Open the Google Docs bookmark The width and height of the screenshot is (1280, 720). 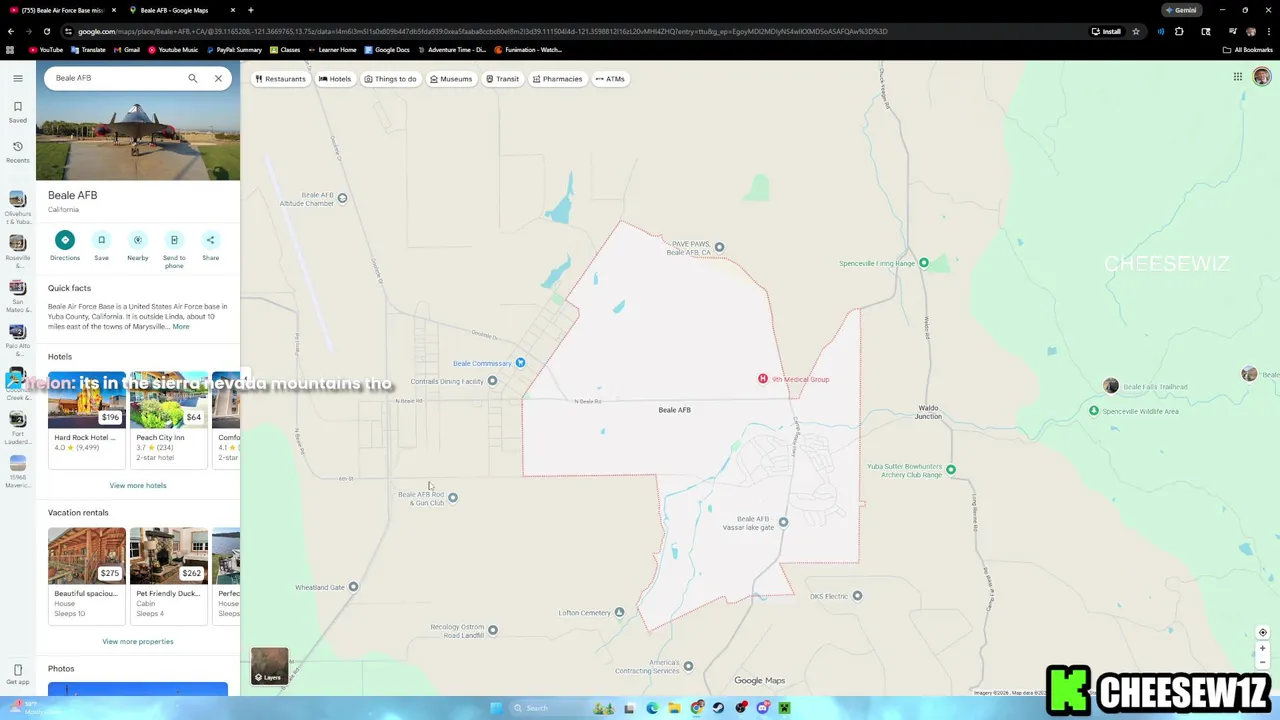point(387,49)
